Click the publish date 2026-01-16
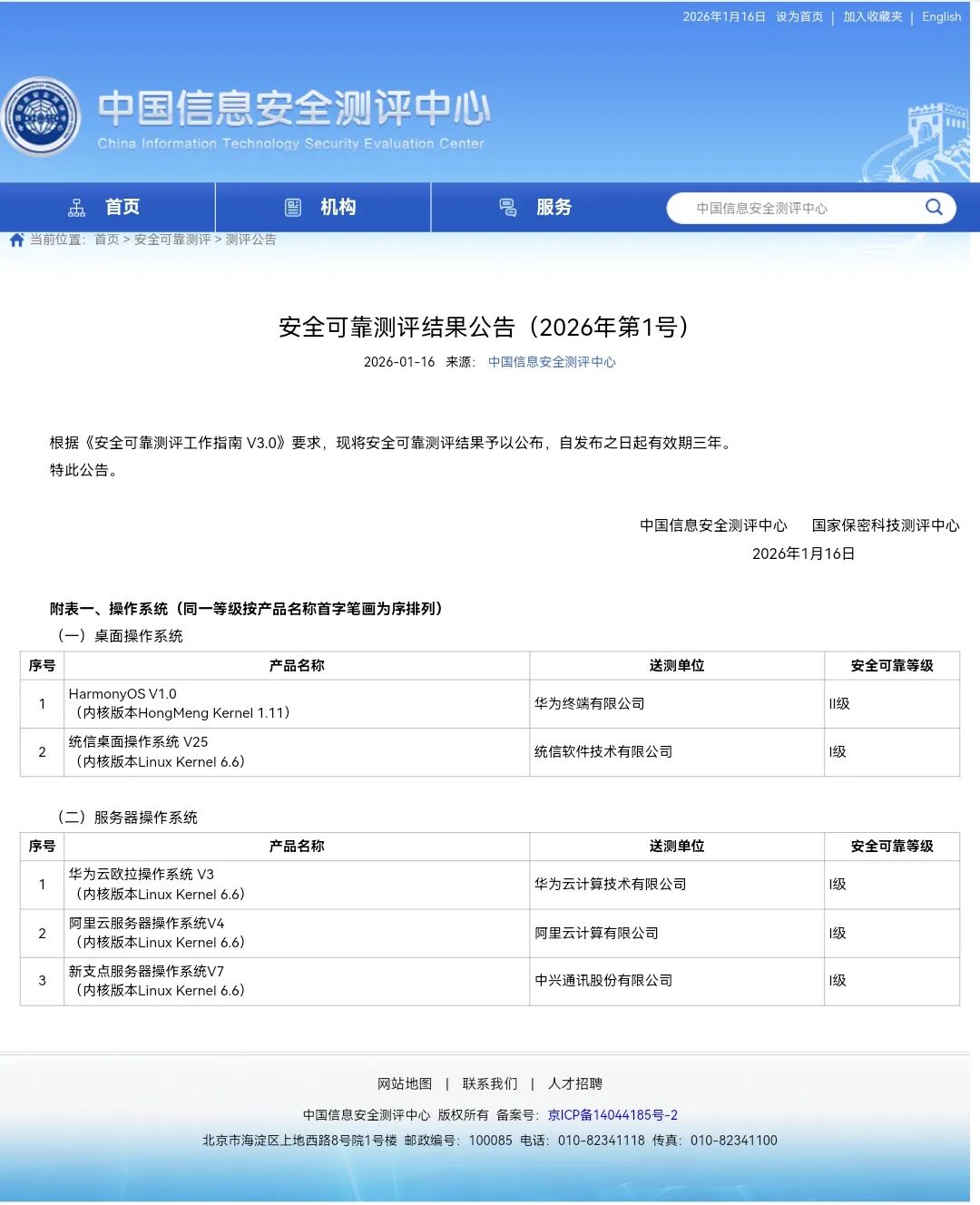980x1205 pixels. click(x=399, y=362)
